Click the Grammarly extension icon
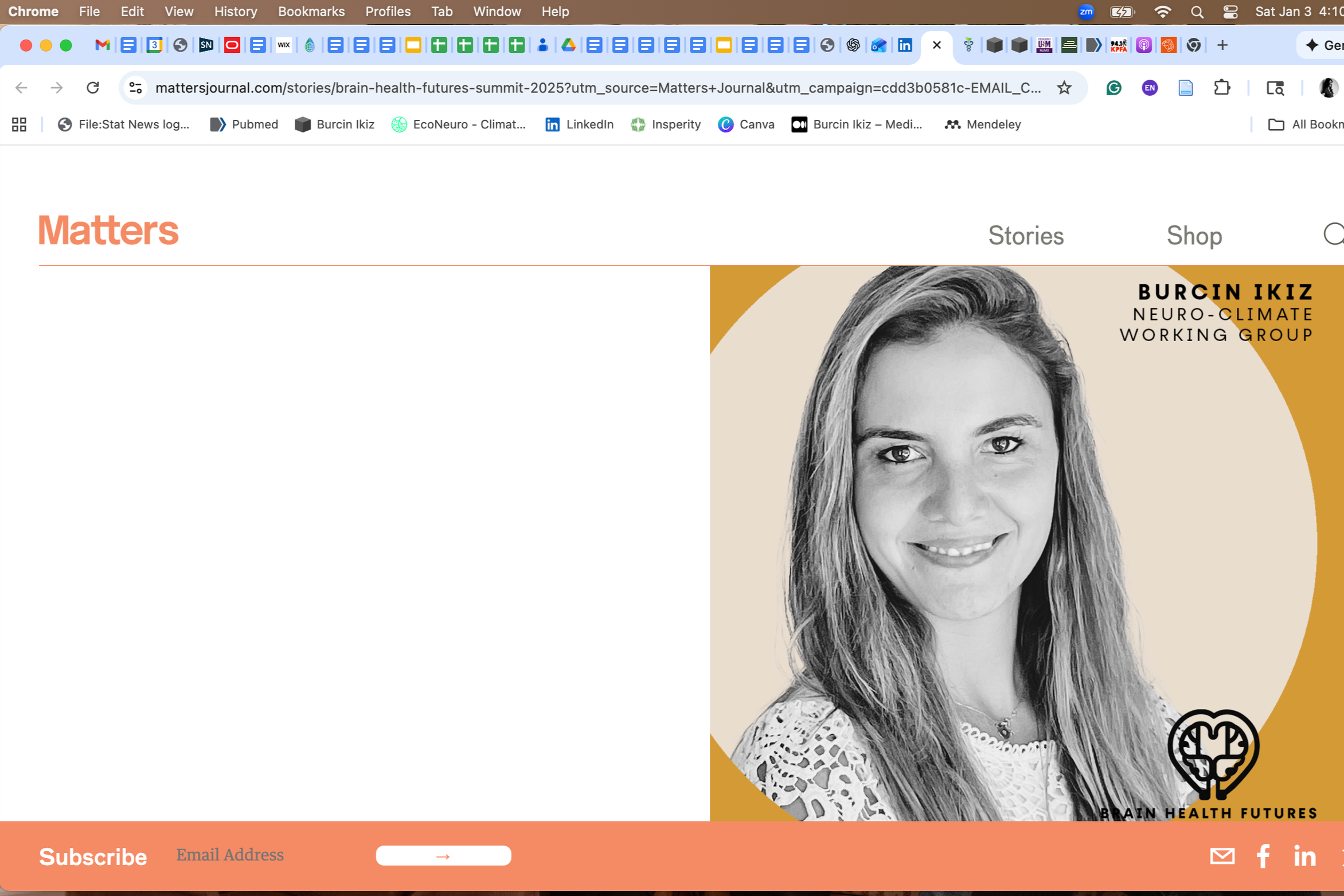 click(x=1114, y=88)
